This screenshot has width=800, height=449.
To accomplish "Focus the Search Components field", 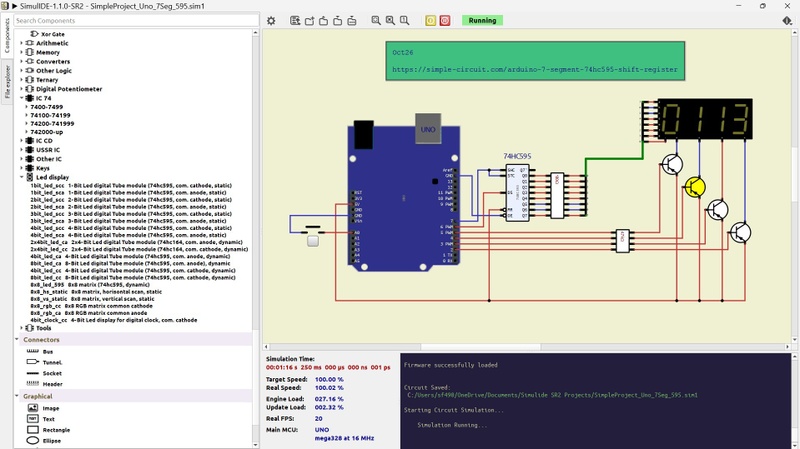I will (136, 20).
